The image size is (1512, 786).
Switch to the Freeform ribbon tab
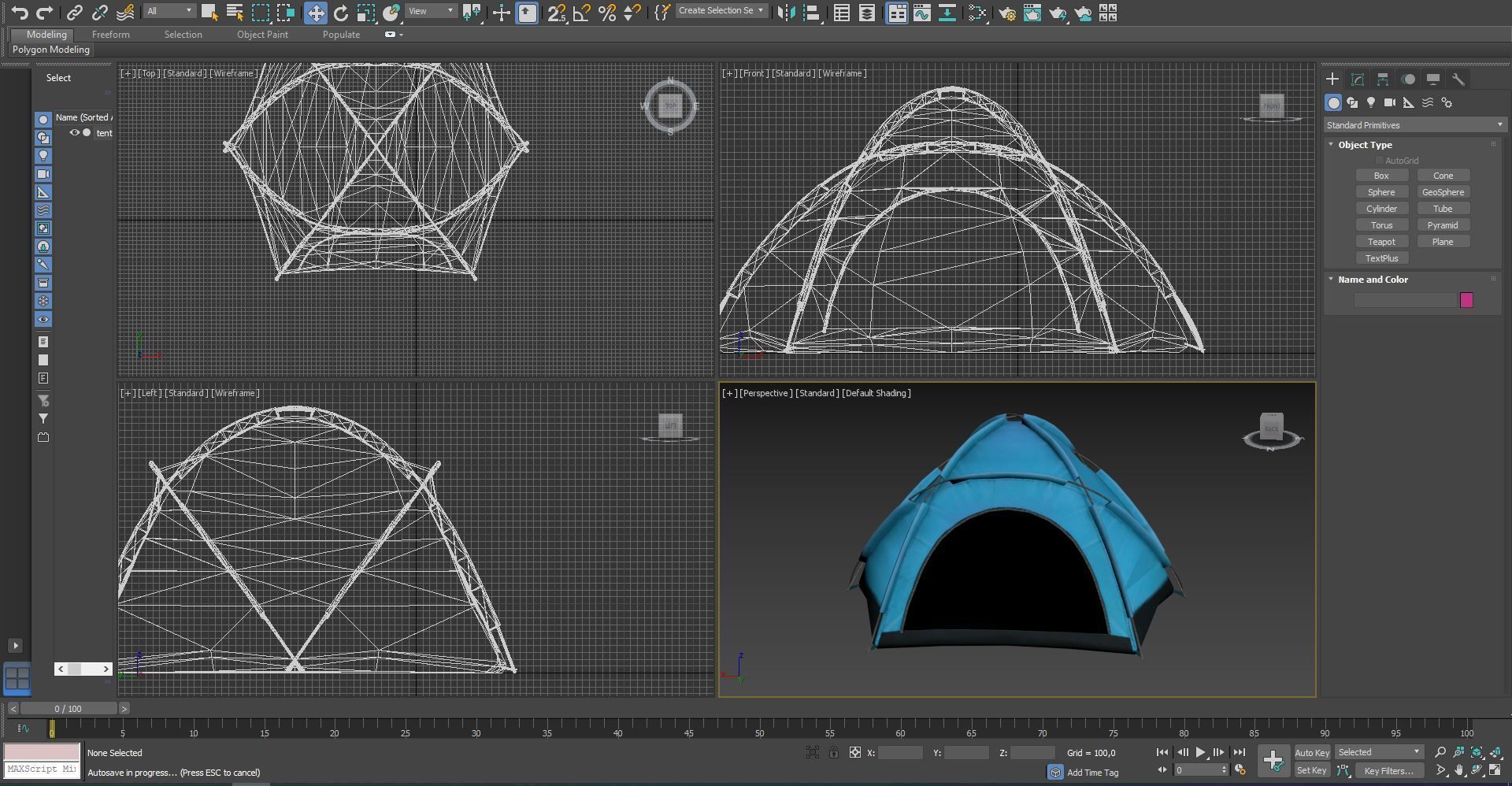[x=110, y=35]
